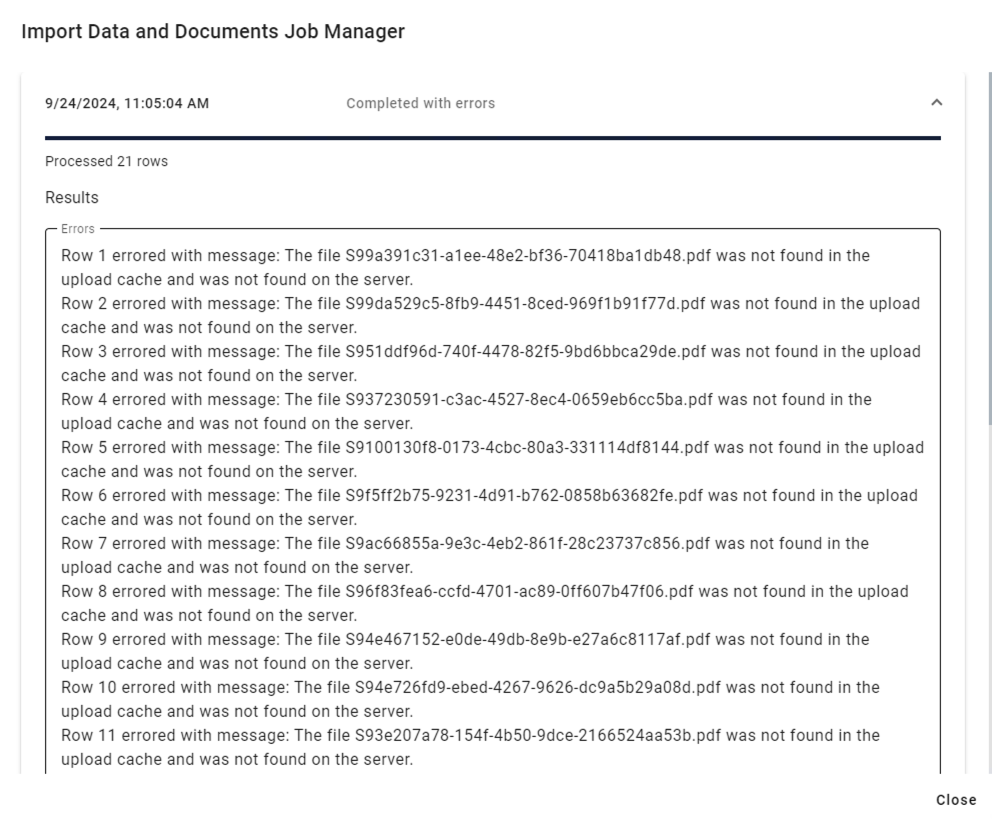Expand the Errors section details
This screenshot has width=992, height=823.
79,228
